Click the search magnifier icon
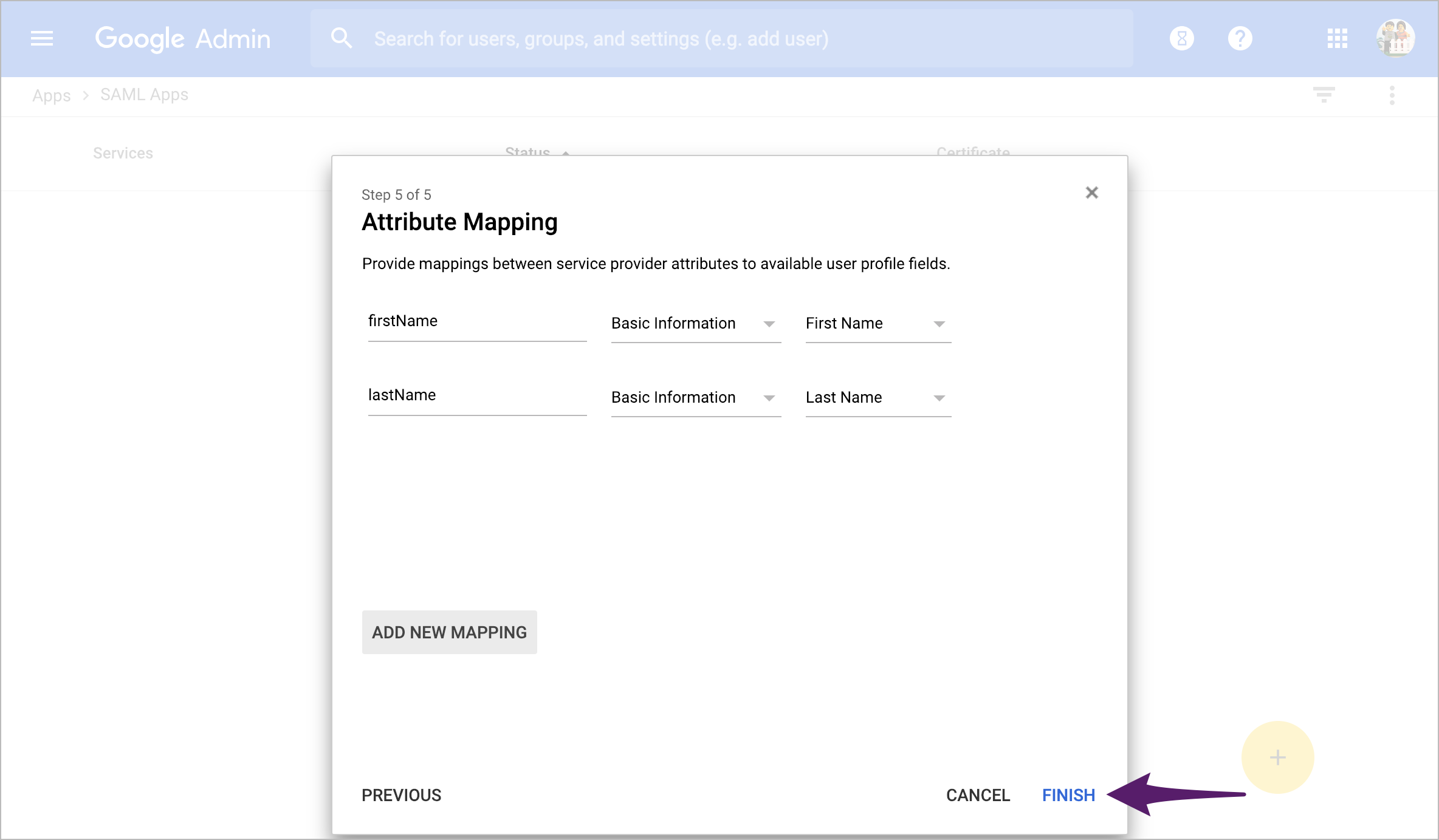This screenshot has height=840, width=1439. 342,38
